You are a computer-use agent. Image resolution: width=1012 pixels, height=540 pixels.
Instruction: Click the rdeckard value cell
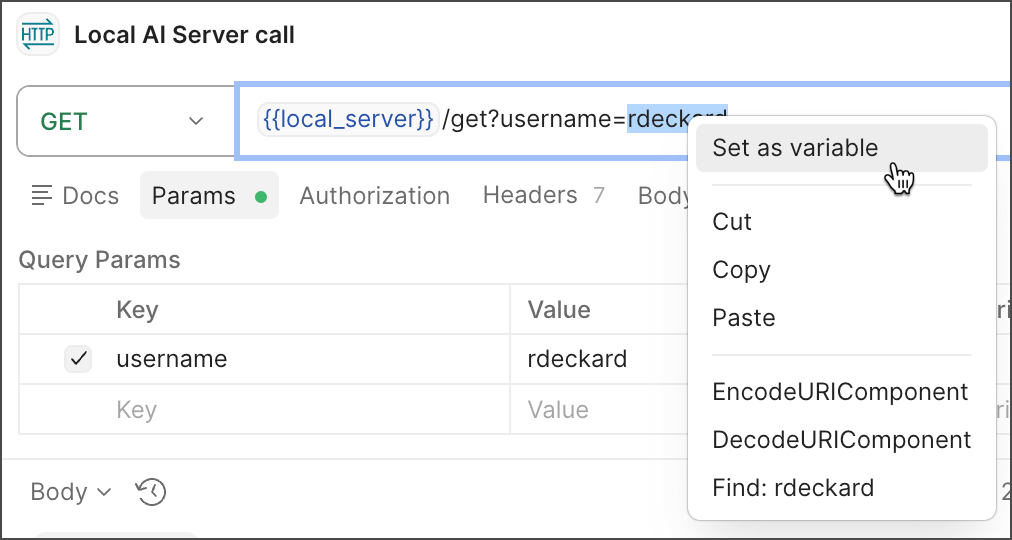tap(577, 359)
